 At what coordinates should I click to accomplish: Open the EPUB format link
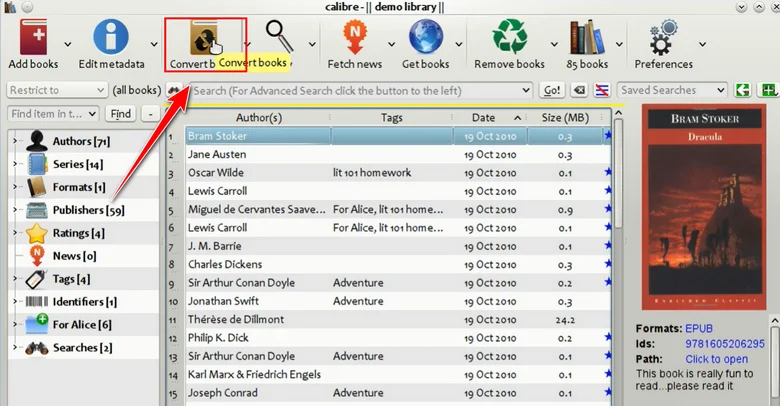pyautogui.click(x=699, y=328)
